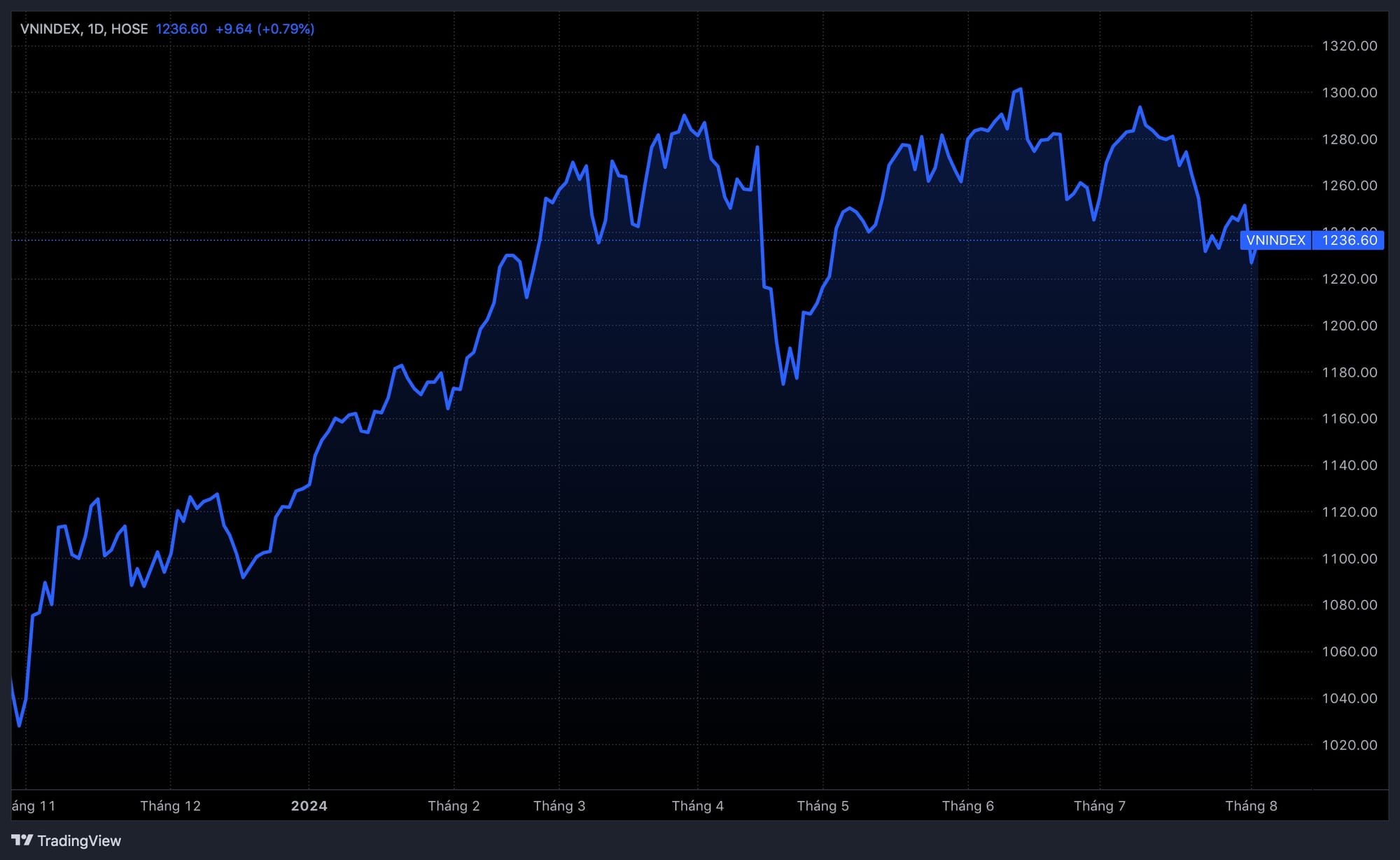The image size is (1400, 860).
Task: Click the Tháng 5 time axis label
Action: pos(822,806)
